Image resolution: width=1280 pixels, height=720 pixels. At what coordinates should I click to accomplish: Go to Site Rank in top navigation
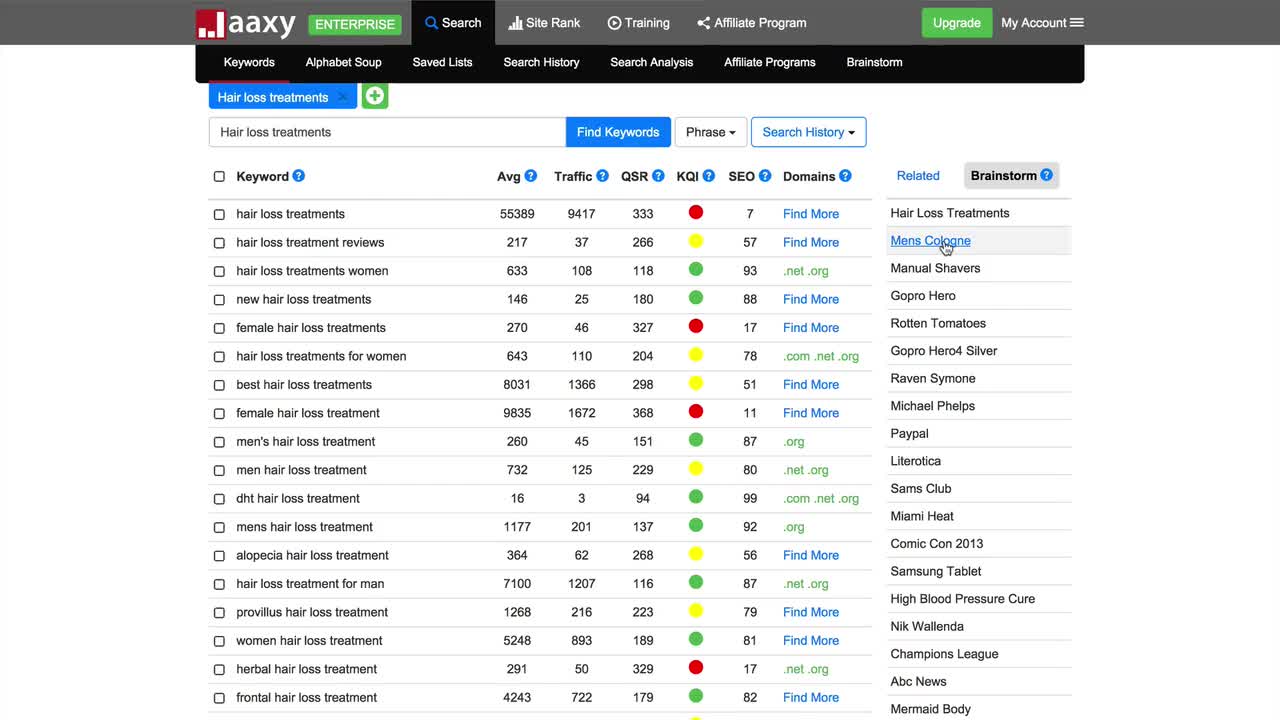pyautogui.click(x=545, y=23)
